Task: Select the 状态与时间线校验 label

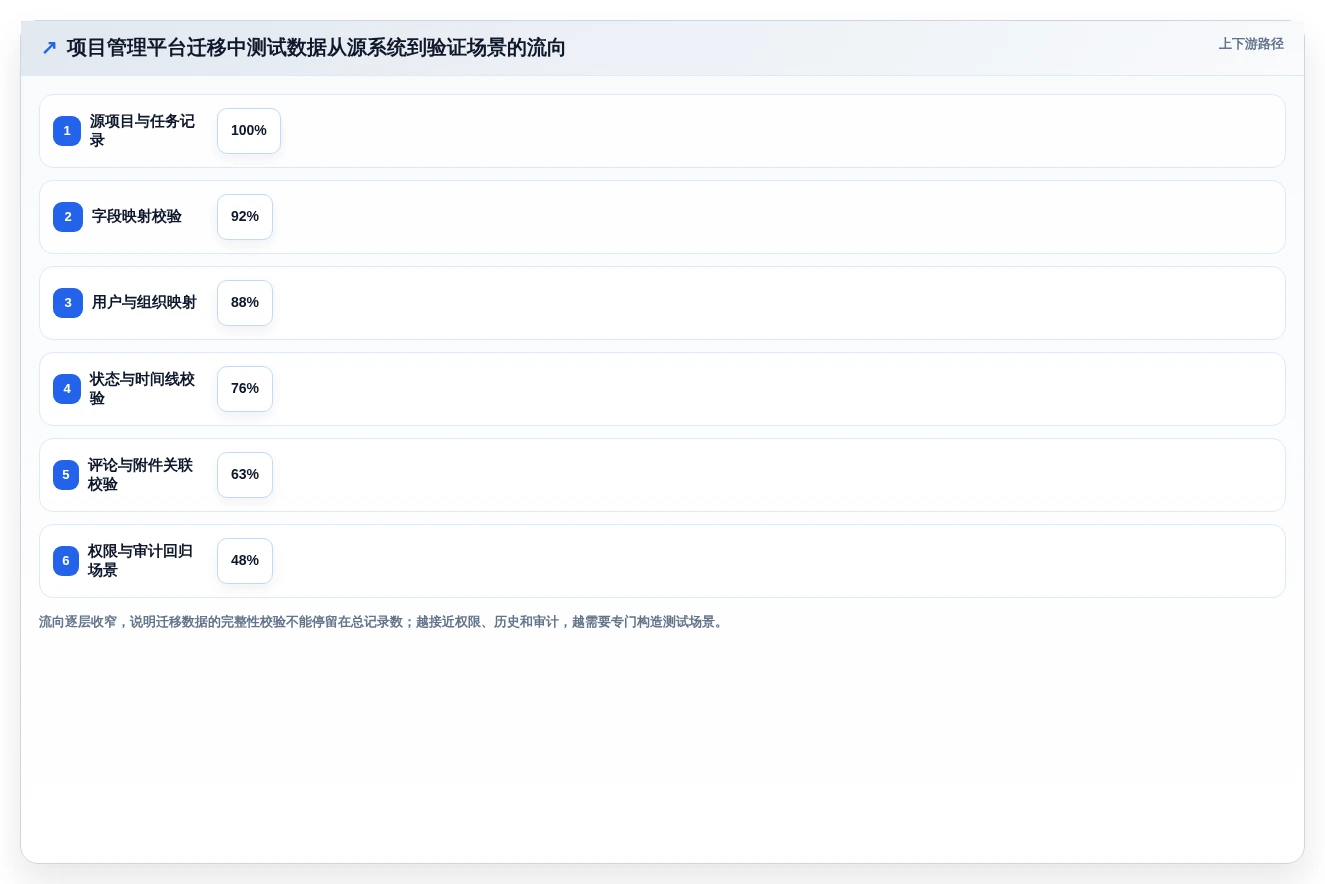Action: [142, 389]
